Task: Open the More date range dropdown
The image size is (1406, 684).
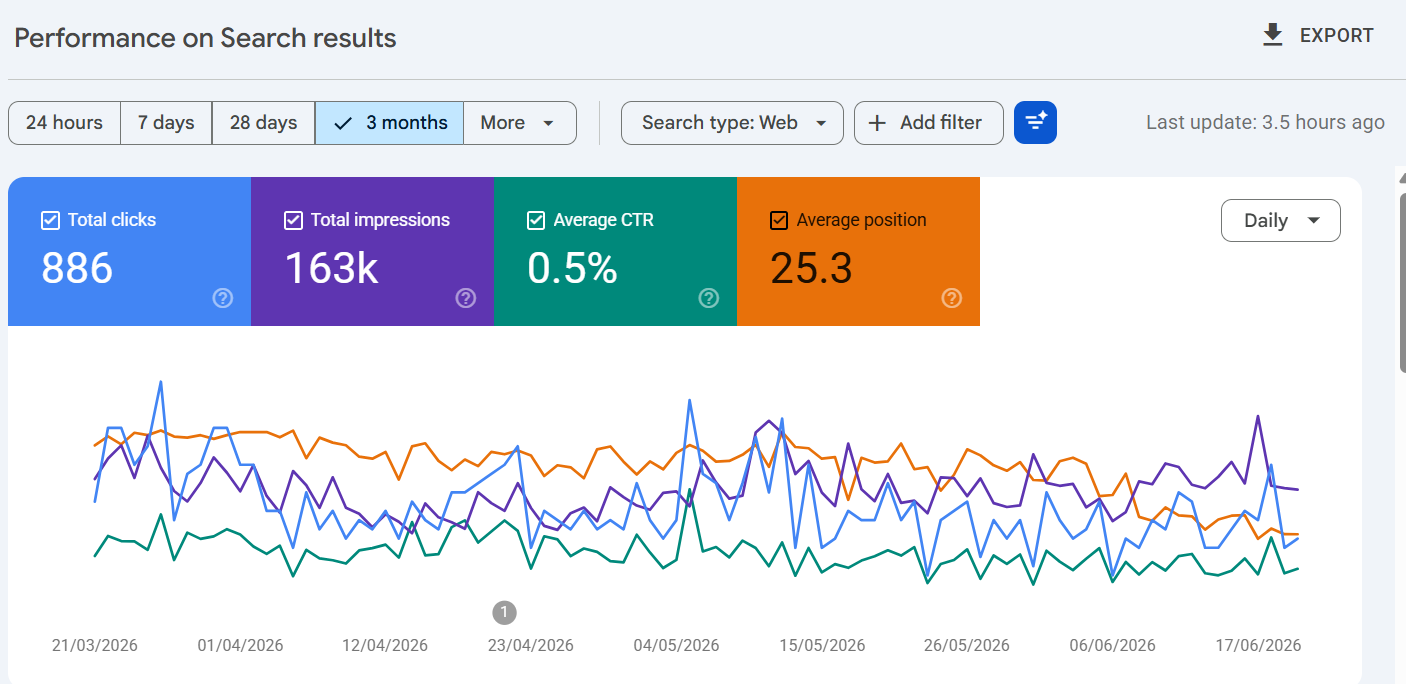Action: [520, 123]
